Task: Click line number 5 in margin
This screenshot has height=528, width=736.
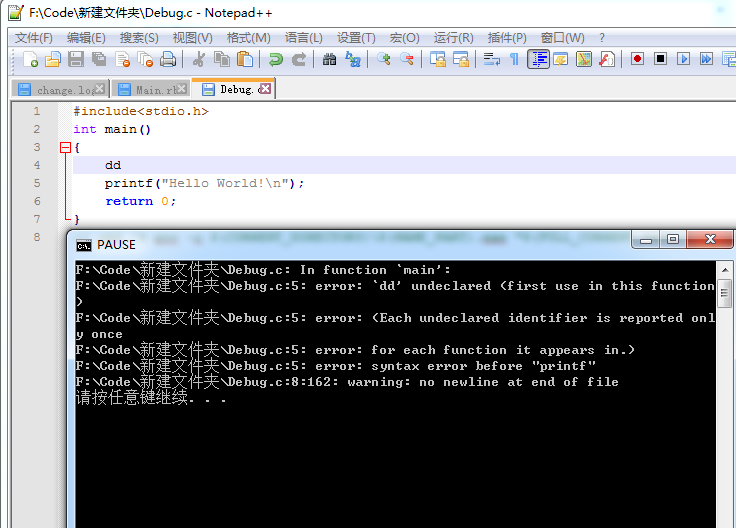Action: click(x=37, y=184)
